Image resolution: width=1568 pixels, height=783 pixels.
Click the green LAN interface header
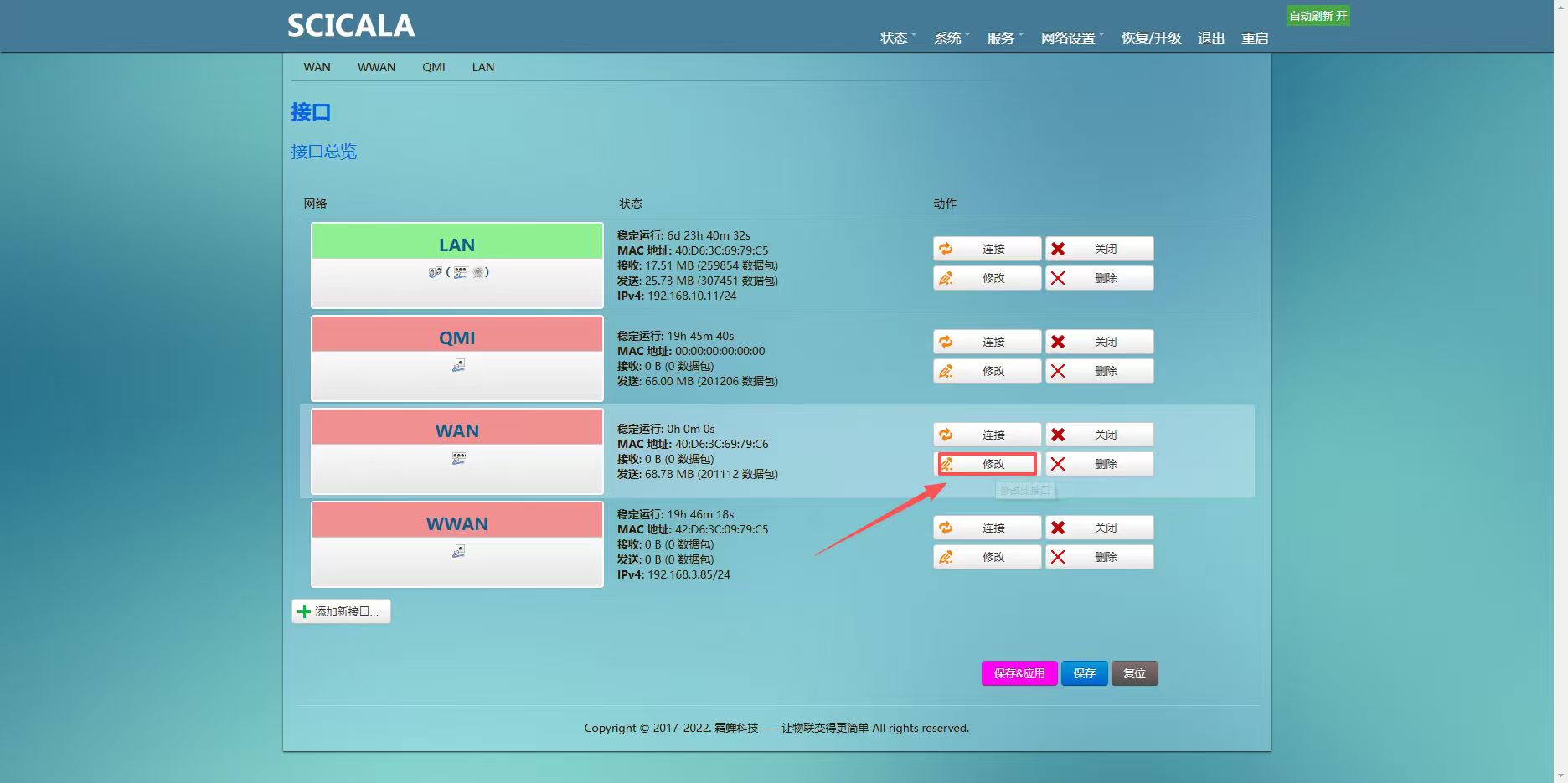coord(456,245)
